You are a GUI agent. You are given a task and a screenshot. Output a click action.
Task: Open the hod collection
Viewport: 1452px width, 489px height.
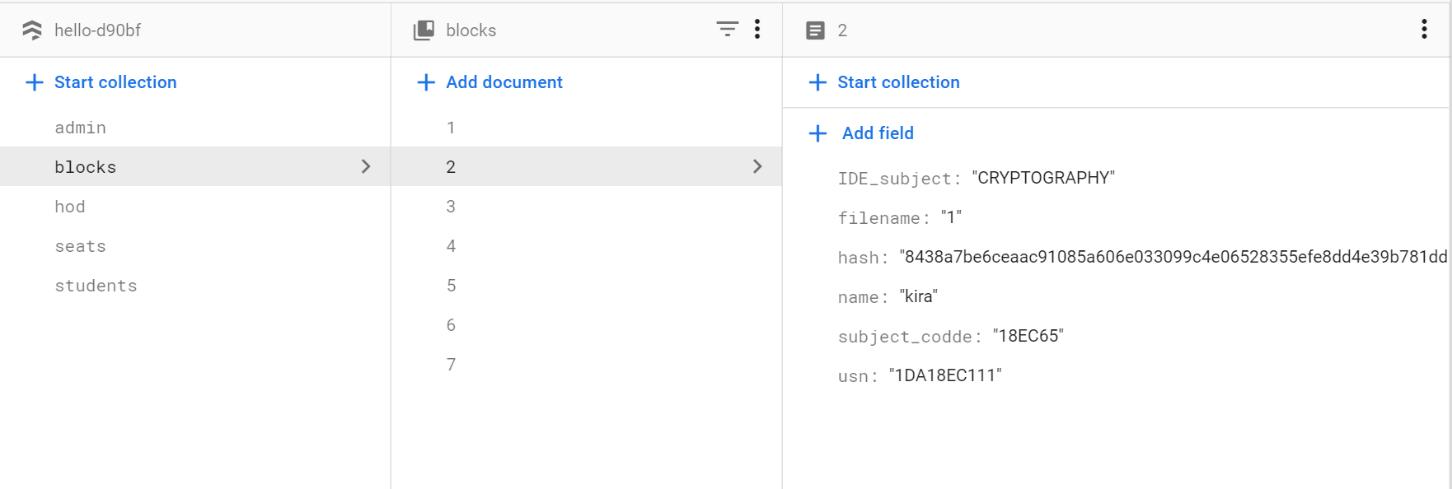[x=70, y=207]
